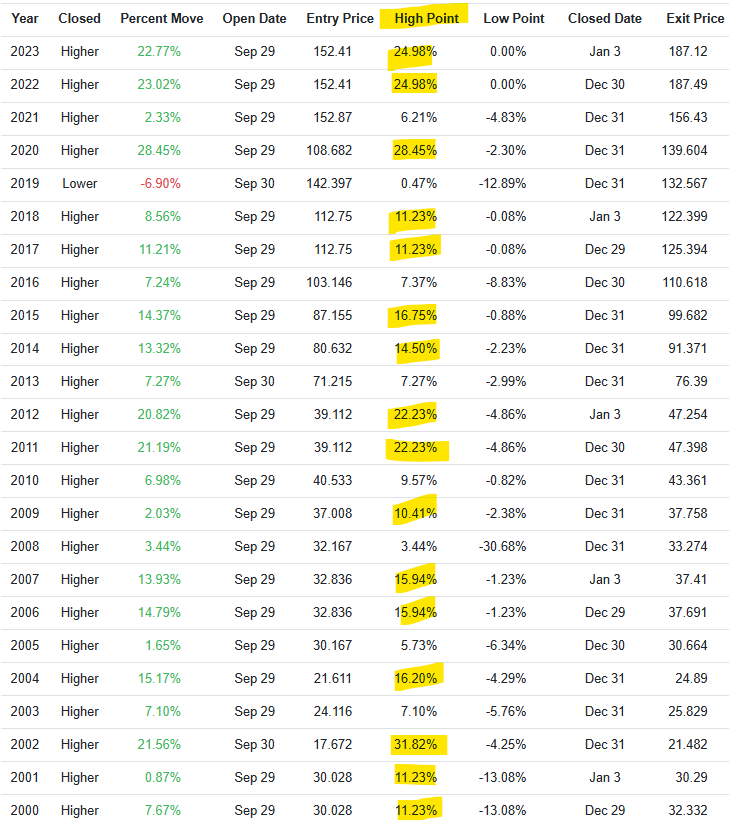Viewport: 729px width, 822px height.
Task: Click the Year column header
Action: coord(25,18)
